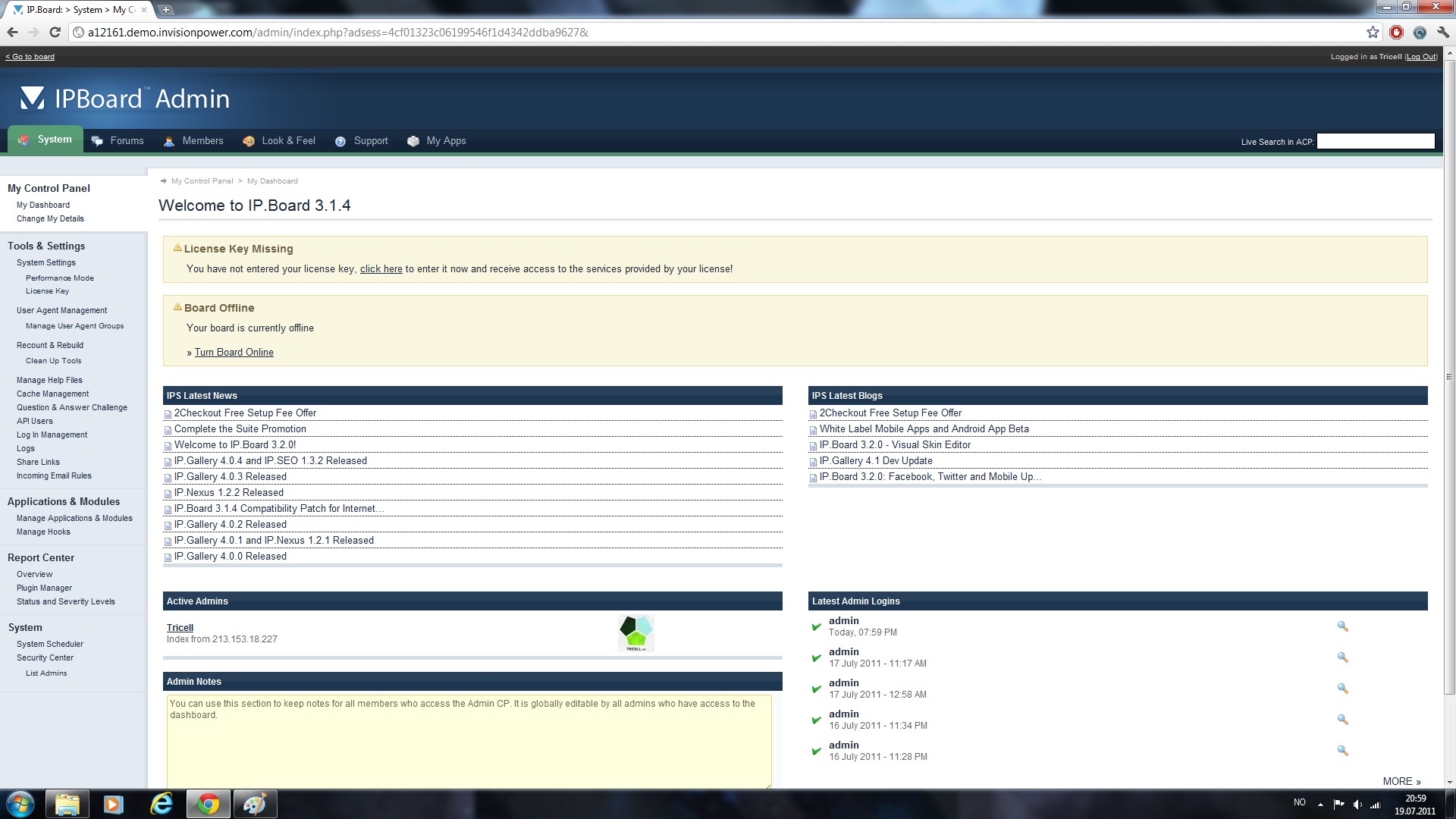Open Manage Hooks sidebar item
This screenshot has height=819, width=1456.
pos(43,532)
